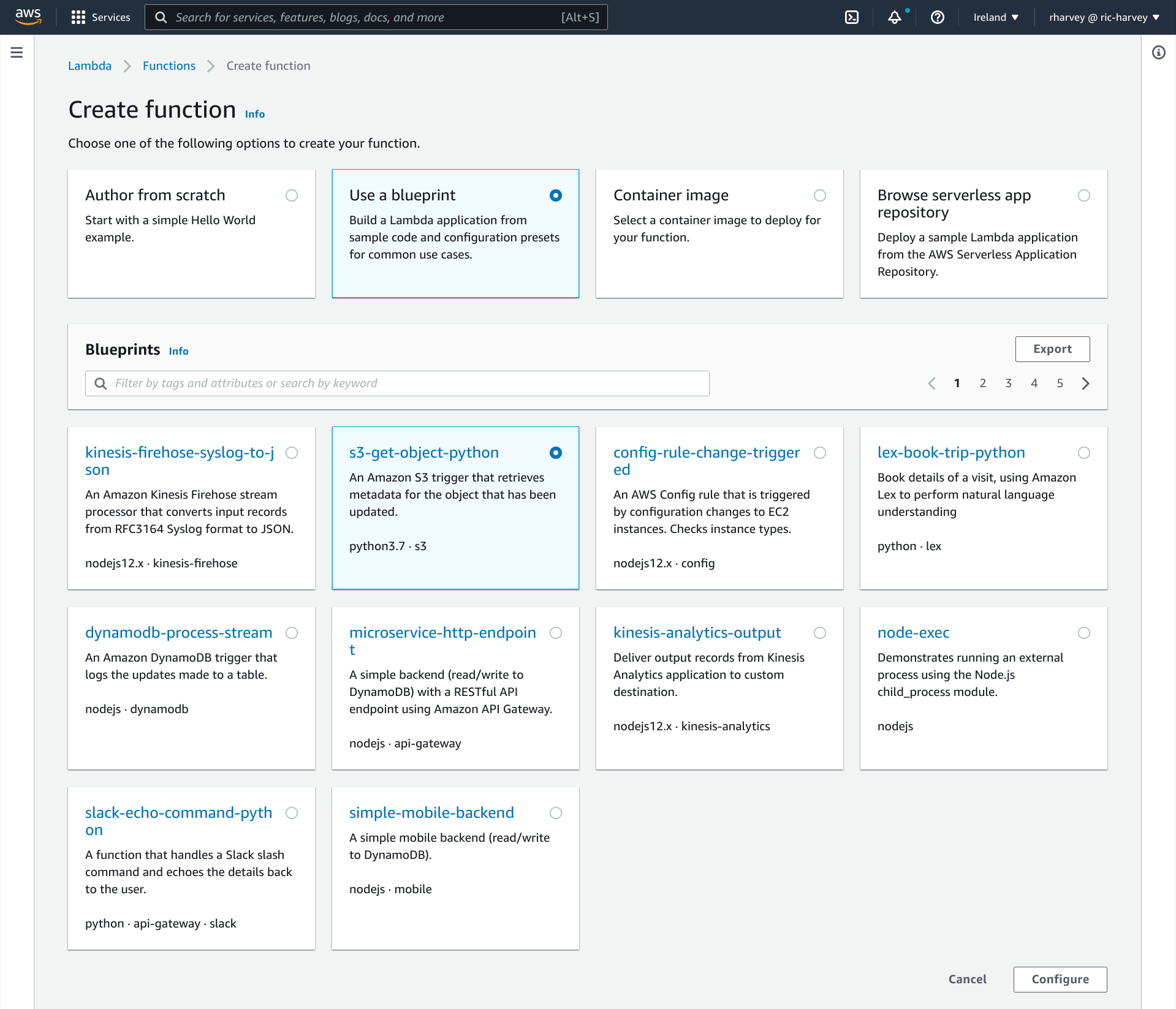Viewport: 1176px width, 1009px height.
Task: Choose the dynamodb-process-stream blueprint radio
Action: (292, 633)
